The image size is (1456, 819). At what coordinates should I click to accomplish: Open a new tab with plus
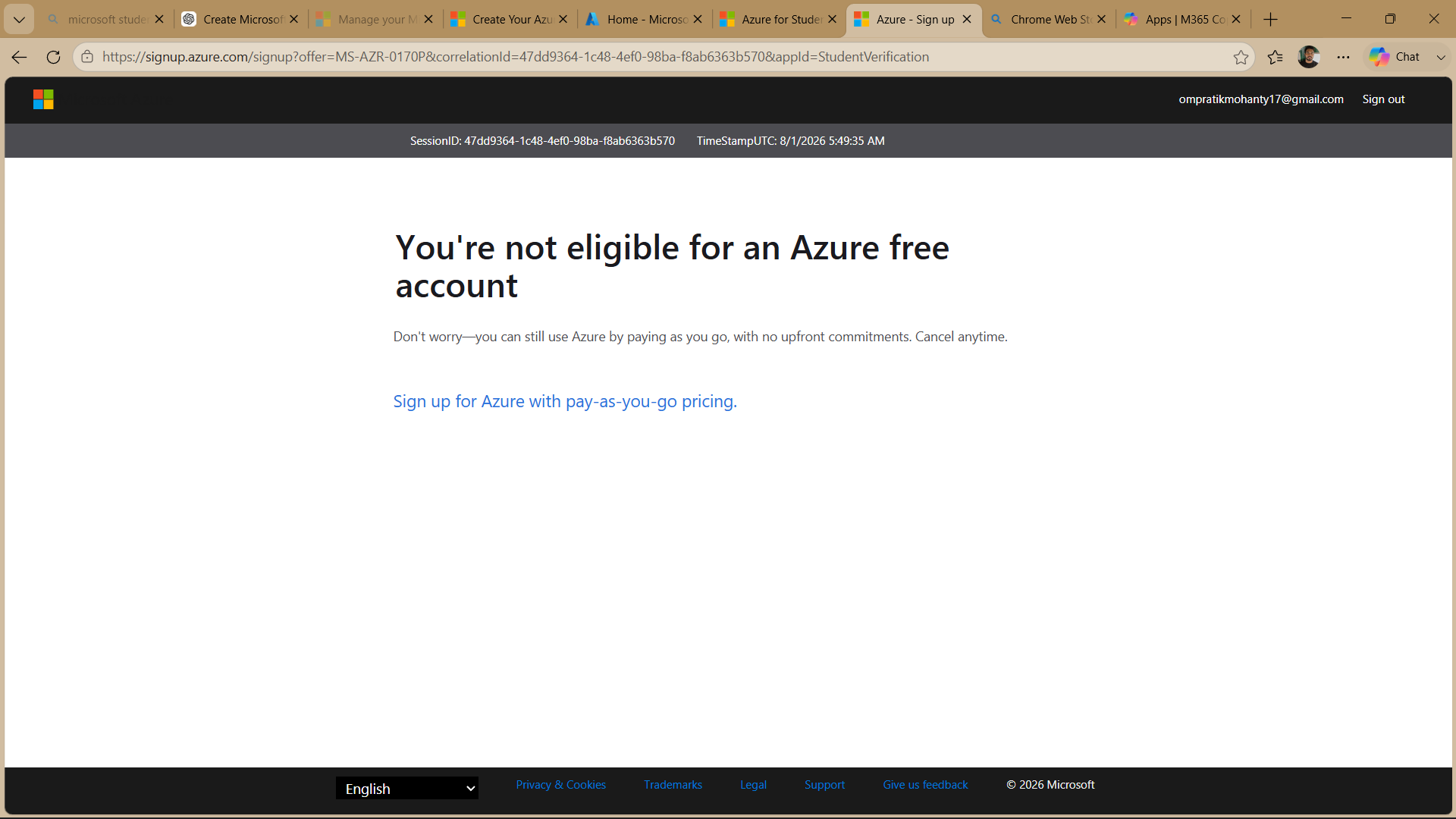[1271, 20]
